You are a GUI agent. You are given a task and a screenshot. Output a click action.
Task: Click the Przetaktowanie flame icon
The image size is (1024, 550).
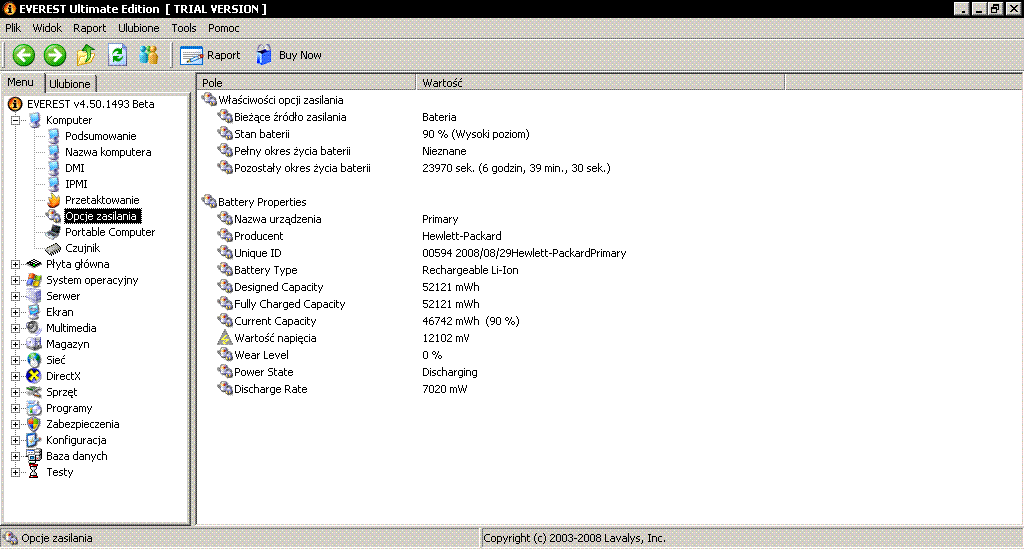54,201
